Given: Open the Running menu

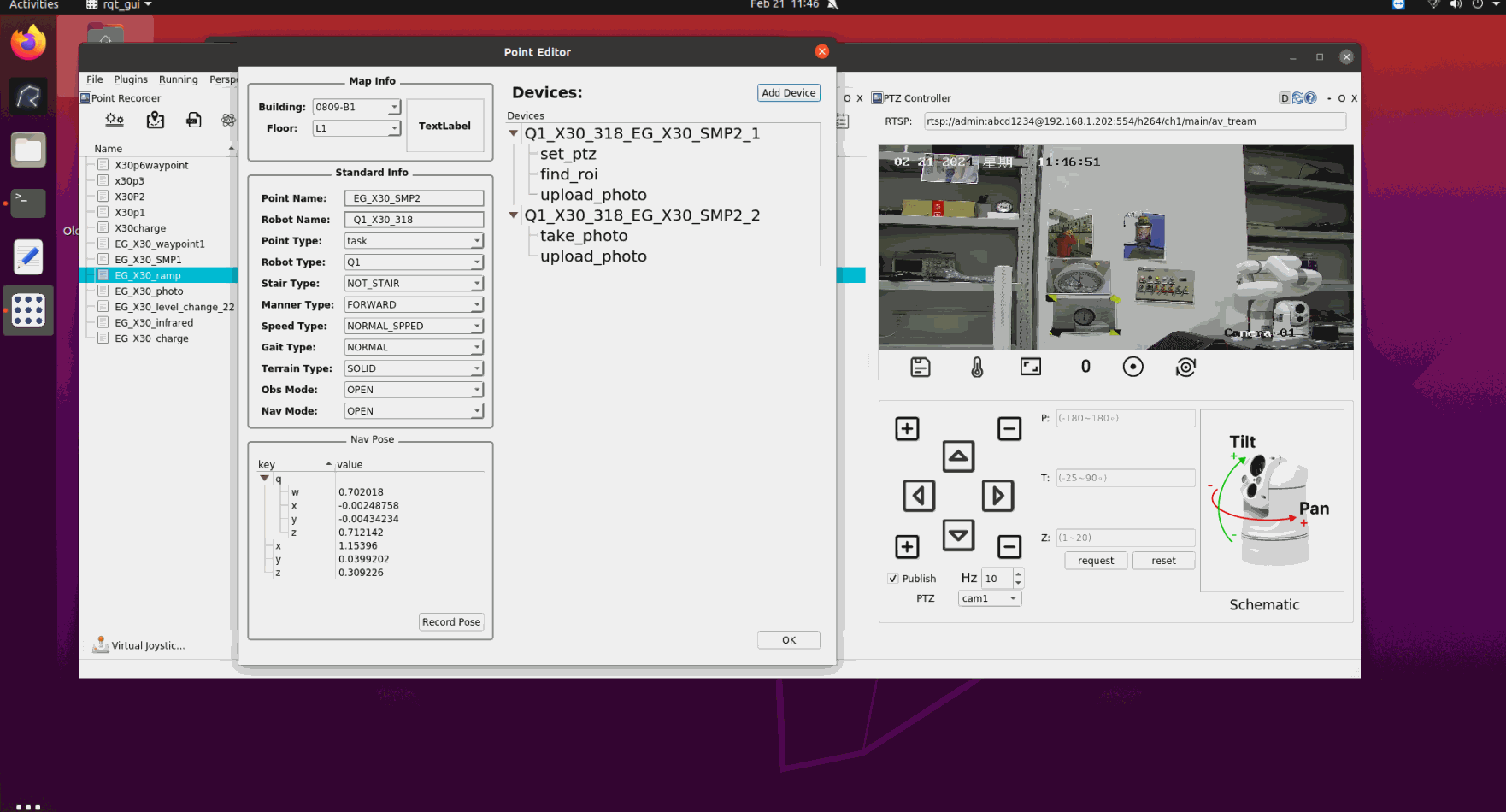Looking at the screenshot, I should (178, 79).
